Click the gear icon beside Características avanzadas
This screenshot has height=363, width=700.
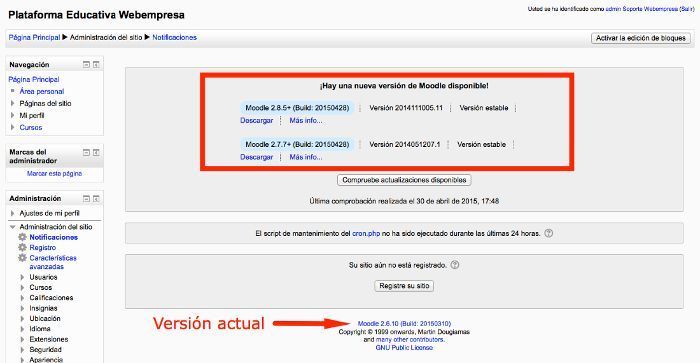pos(22,258)
